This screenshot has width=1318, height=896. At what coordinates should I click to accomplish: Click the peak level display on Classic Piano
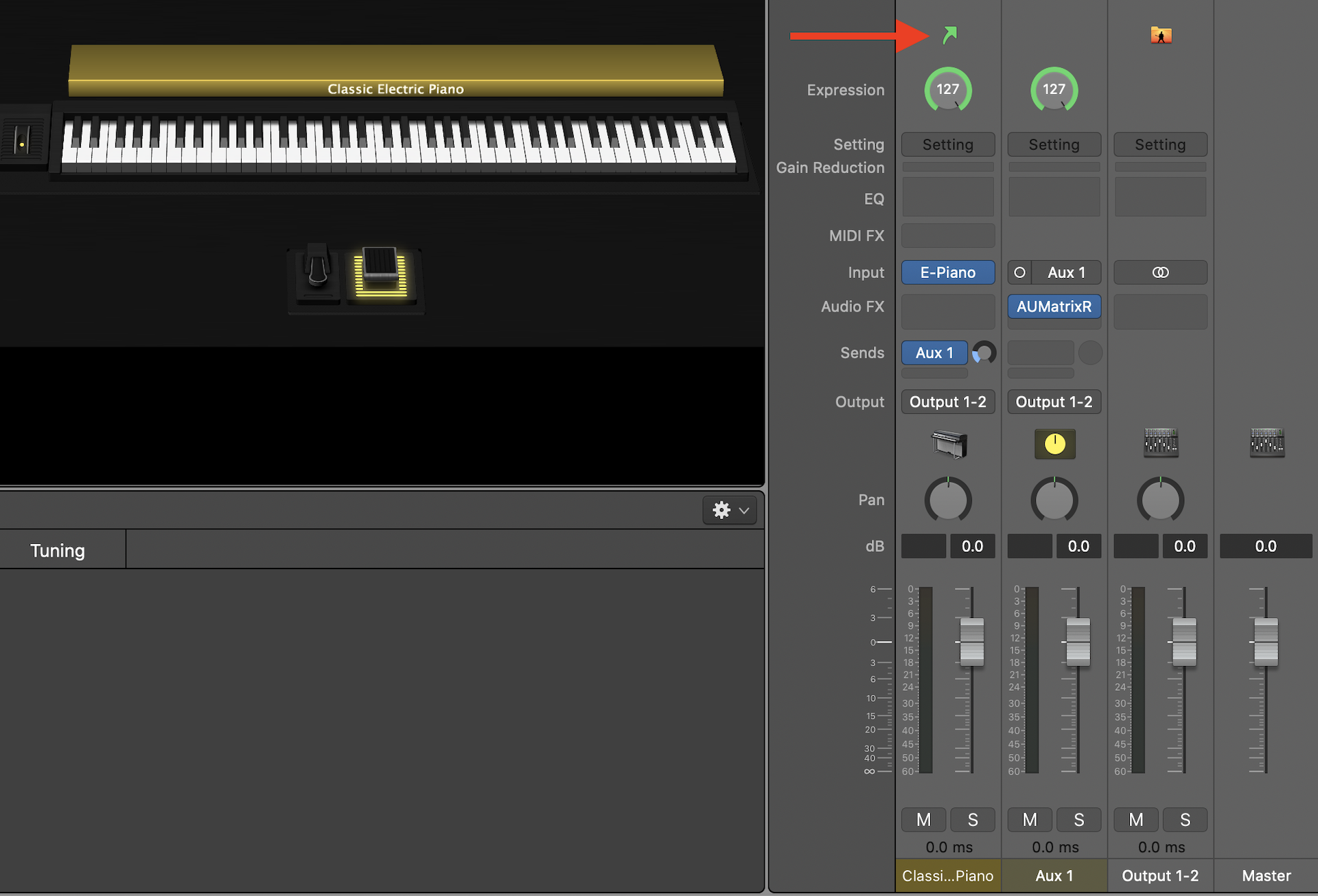point(923,546)
